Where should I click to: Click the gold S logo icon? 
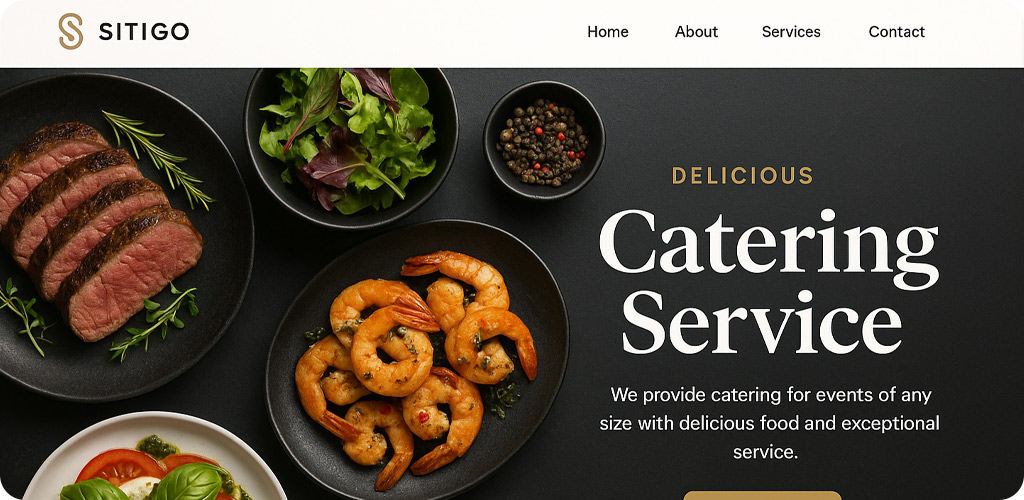(71, 31)
